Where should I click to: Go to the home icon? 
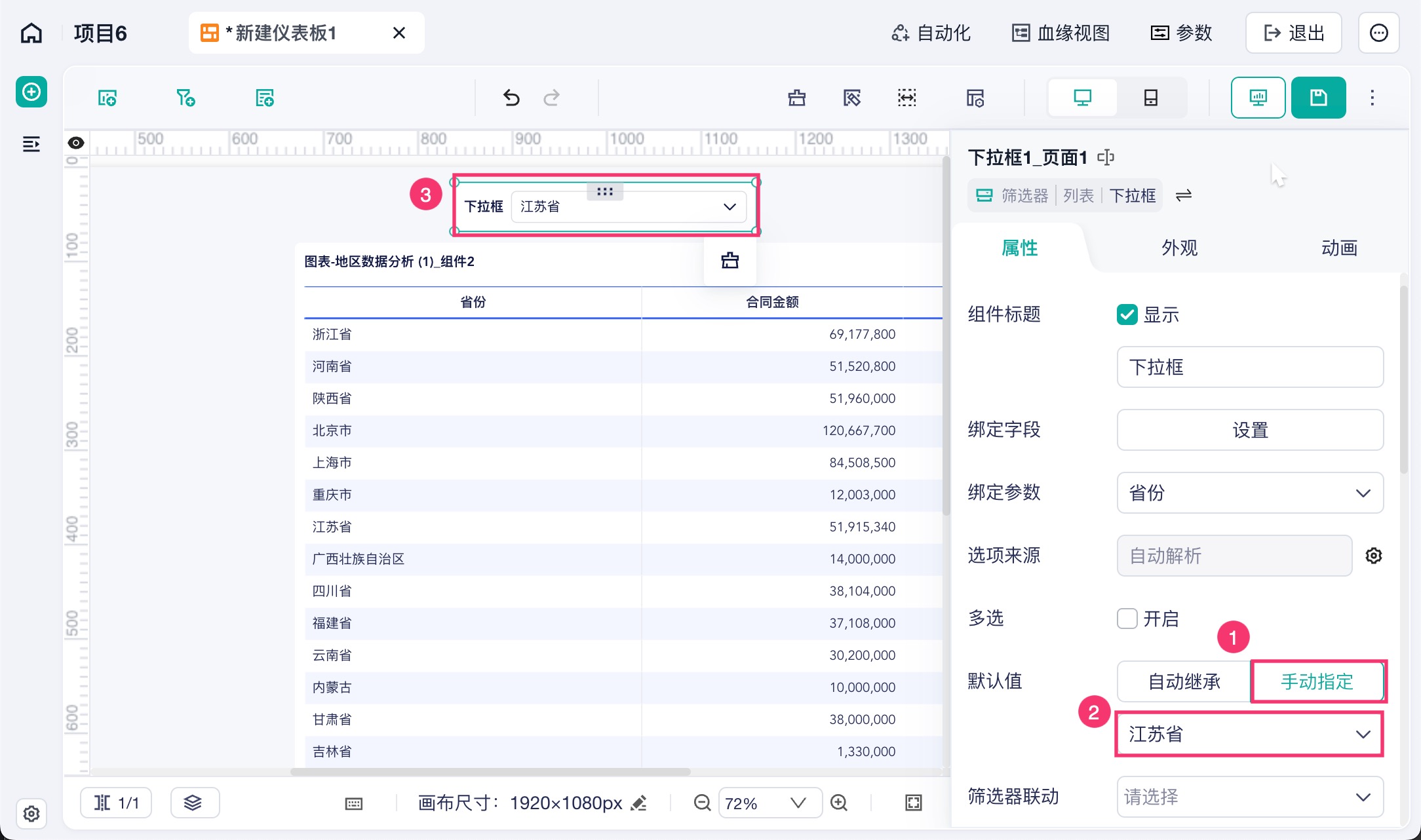pyautogui.click(x=31, y=33)
